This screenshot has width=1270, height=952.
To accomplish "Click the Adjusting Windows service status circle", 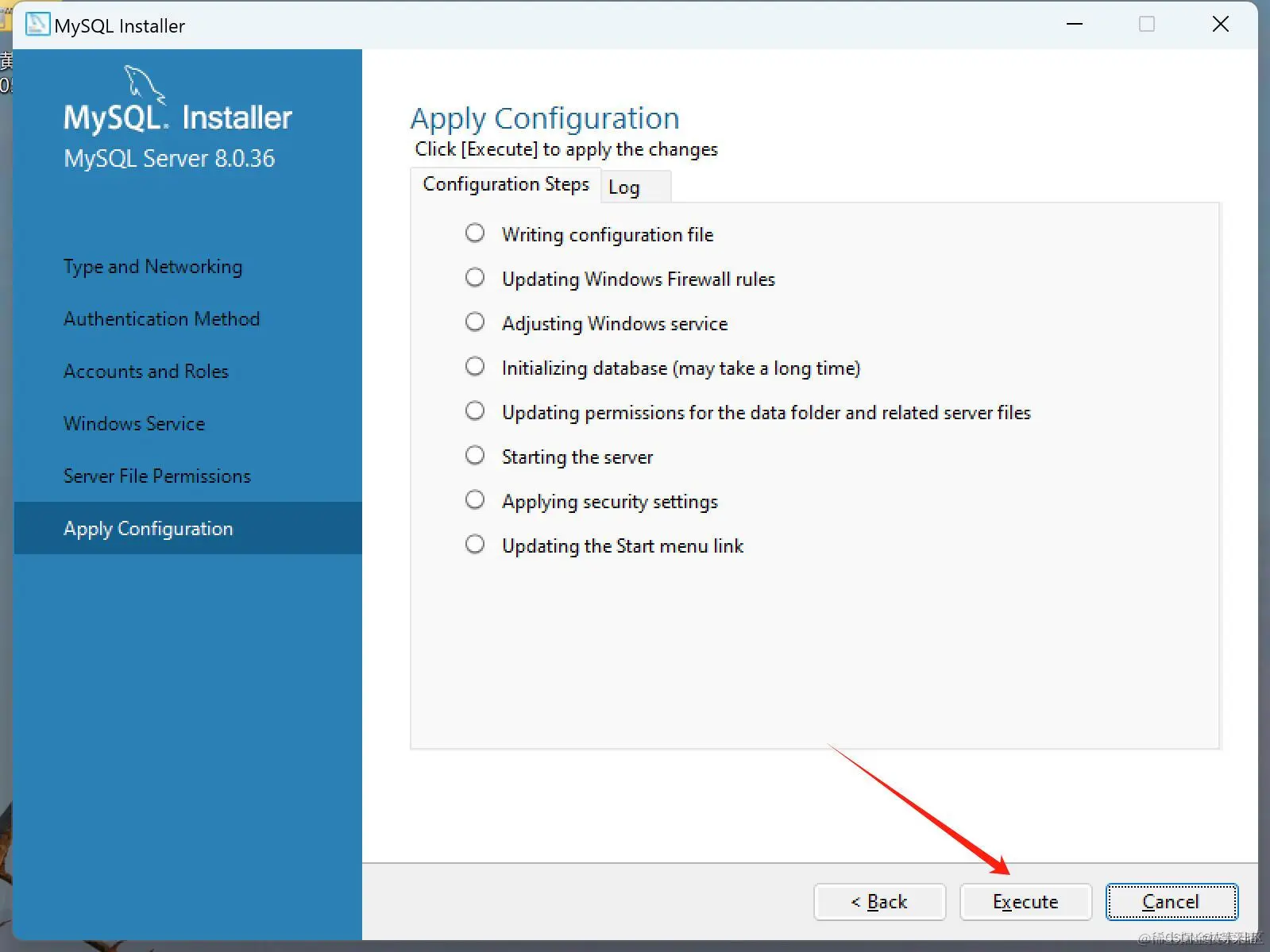I will point(475,322).
